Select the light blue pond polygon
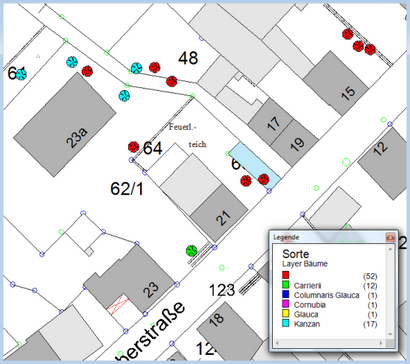The height and width of the screenshot is (364, 410). (255, 165)
